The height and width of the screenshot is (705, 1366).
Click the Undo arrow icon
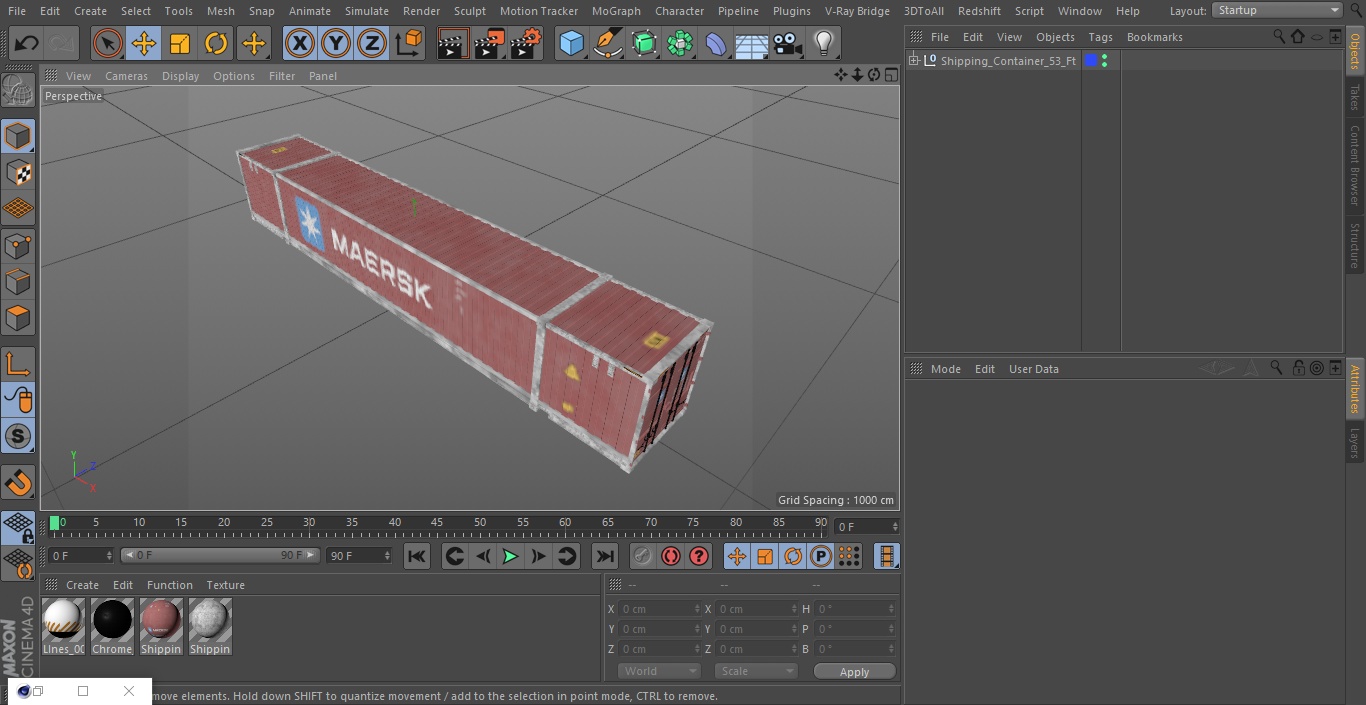[27, 43]
